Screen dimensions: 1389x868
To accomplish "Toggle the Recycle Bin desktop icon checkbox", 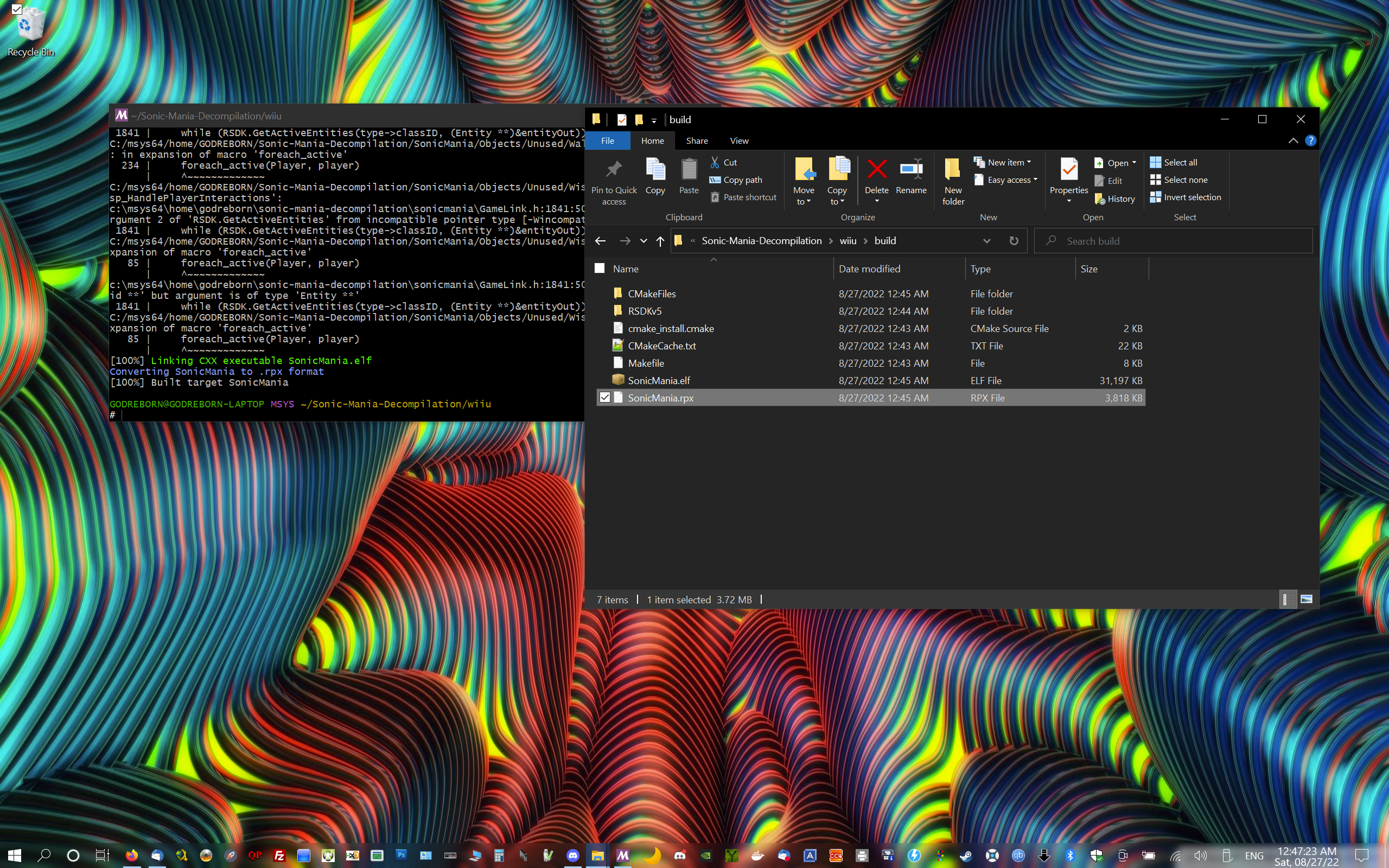I will 17,9.
